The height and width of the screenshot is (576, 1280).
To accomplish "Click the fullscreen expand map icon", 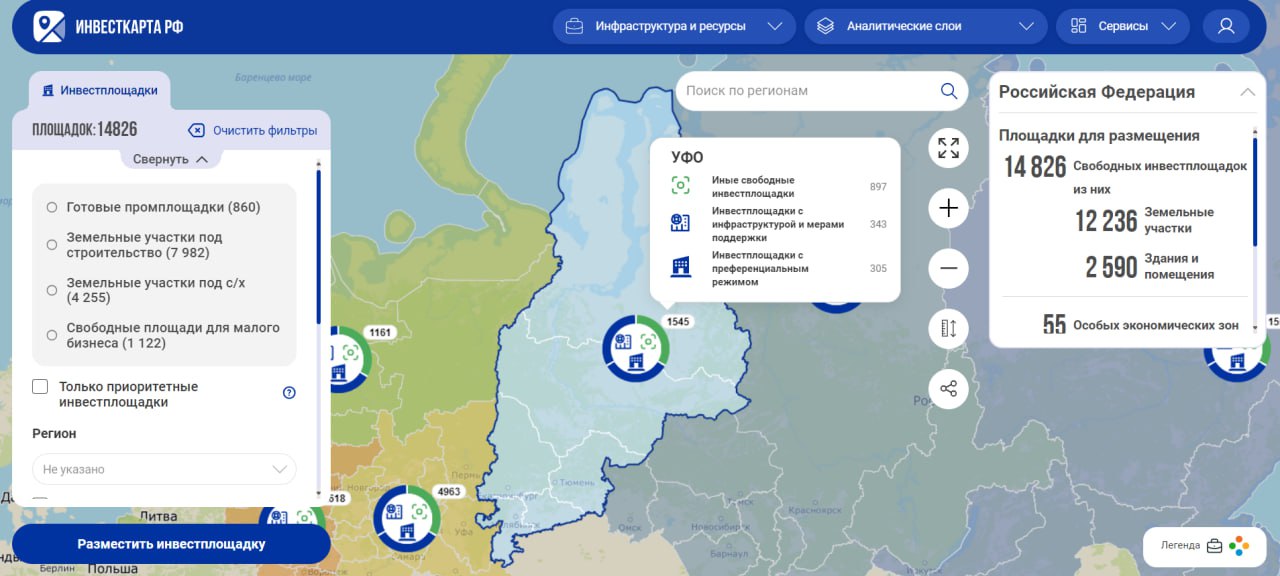I will pos(948,148).
